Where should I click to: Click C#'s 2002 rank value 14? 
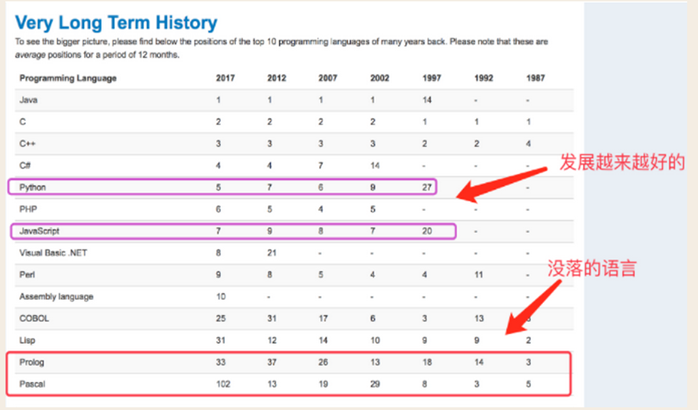click(375, 165)
